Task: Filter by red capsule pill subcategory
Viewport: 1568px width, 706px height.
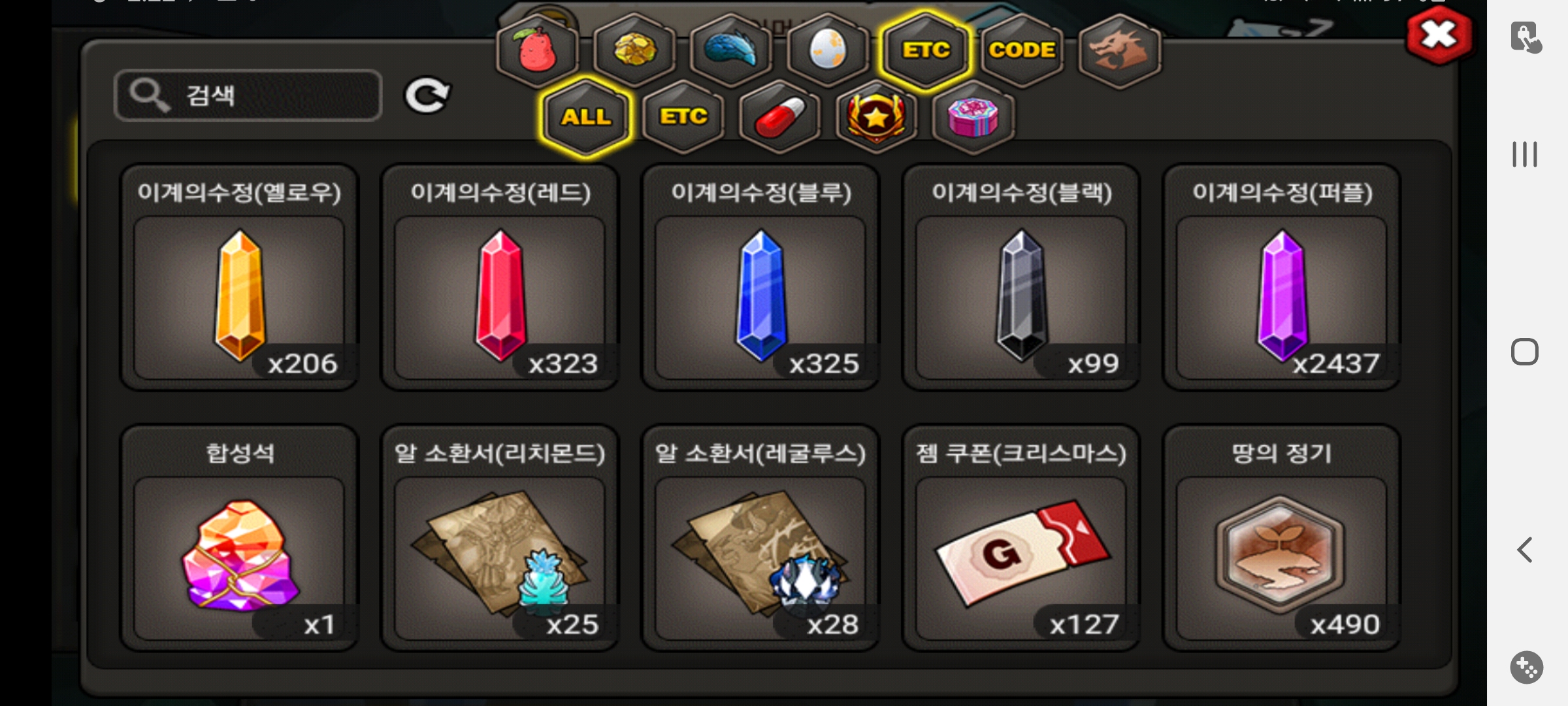Action: point(779,116)
